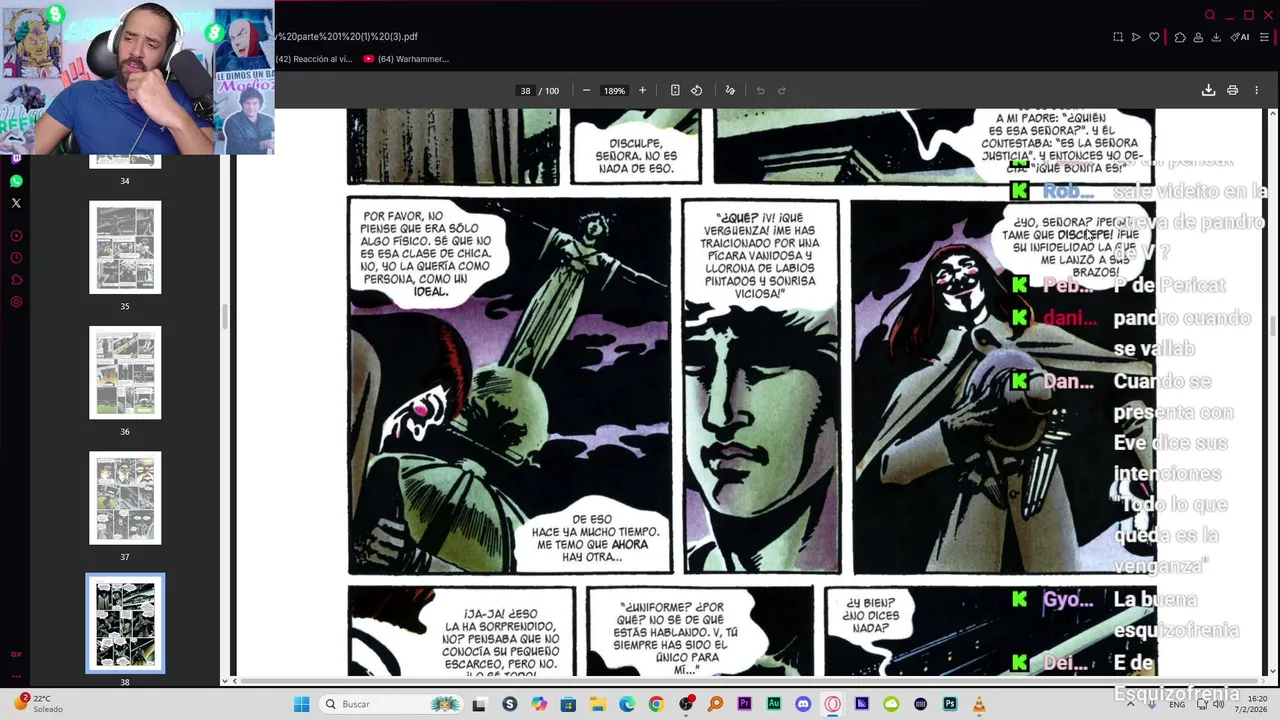Image resolution: width=1280 pixels, height=720 pixels.
Task: Select page 34 thumbnail
Action: point(125,162)
